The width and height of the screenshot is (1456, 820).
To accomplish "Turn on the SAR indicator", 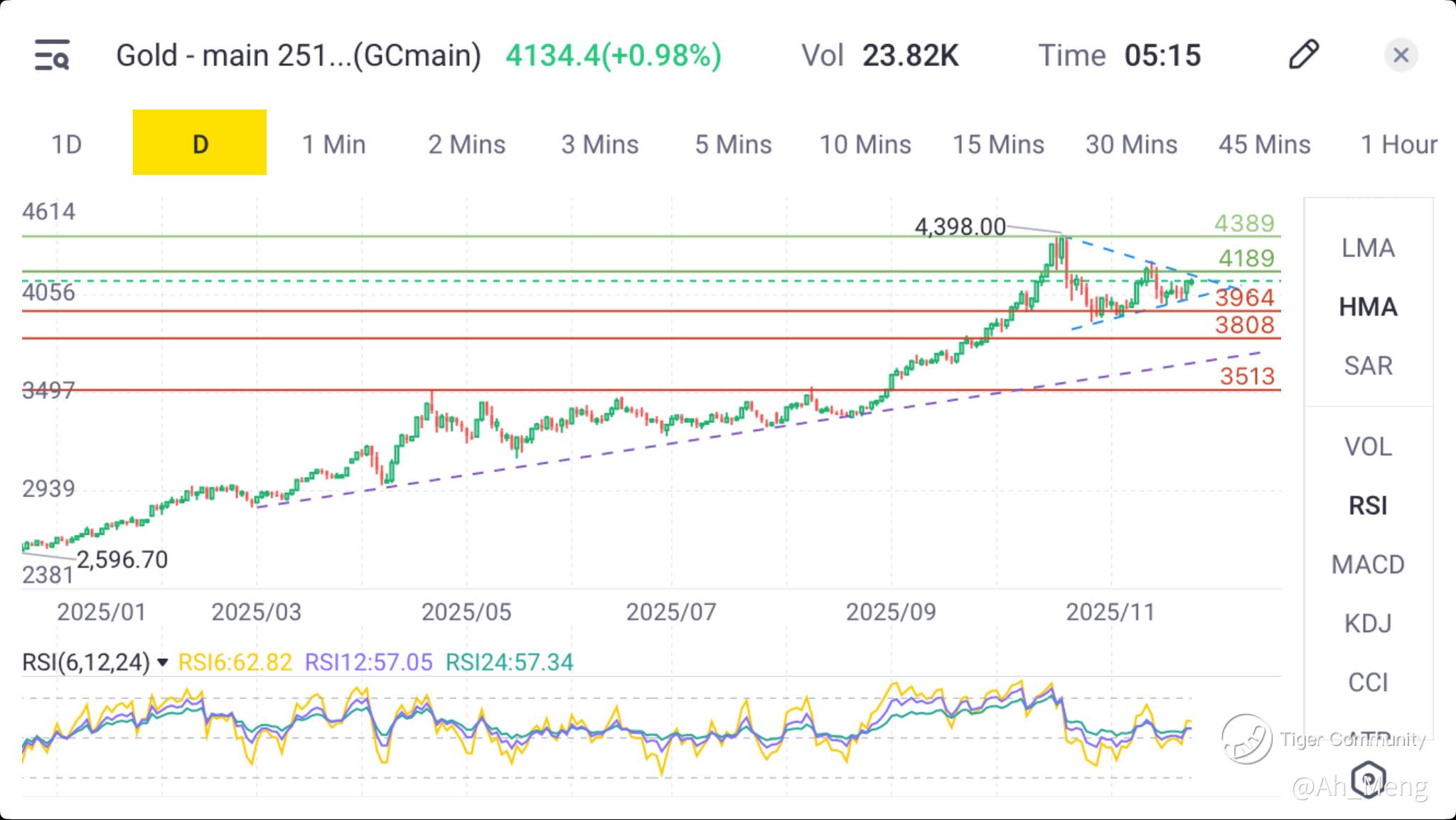I will click(1368, 366).
